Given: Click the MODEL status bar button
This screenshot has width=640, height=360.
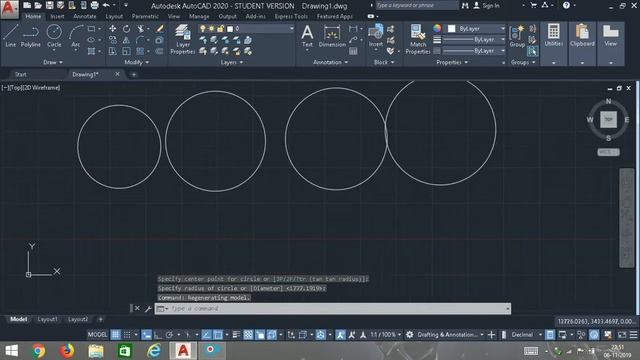Looking at the screenshot, I should click(x=97, y=335).
